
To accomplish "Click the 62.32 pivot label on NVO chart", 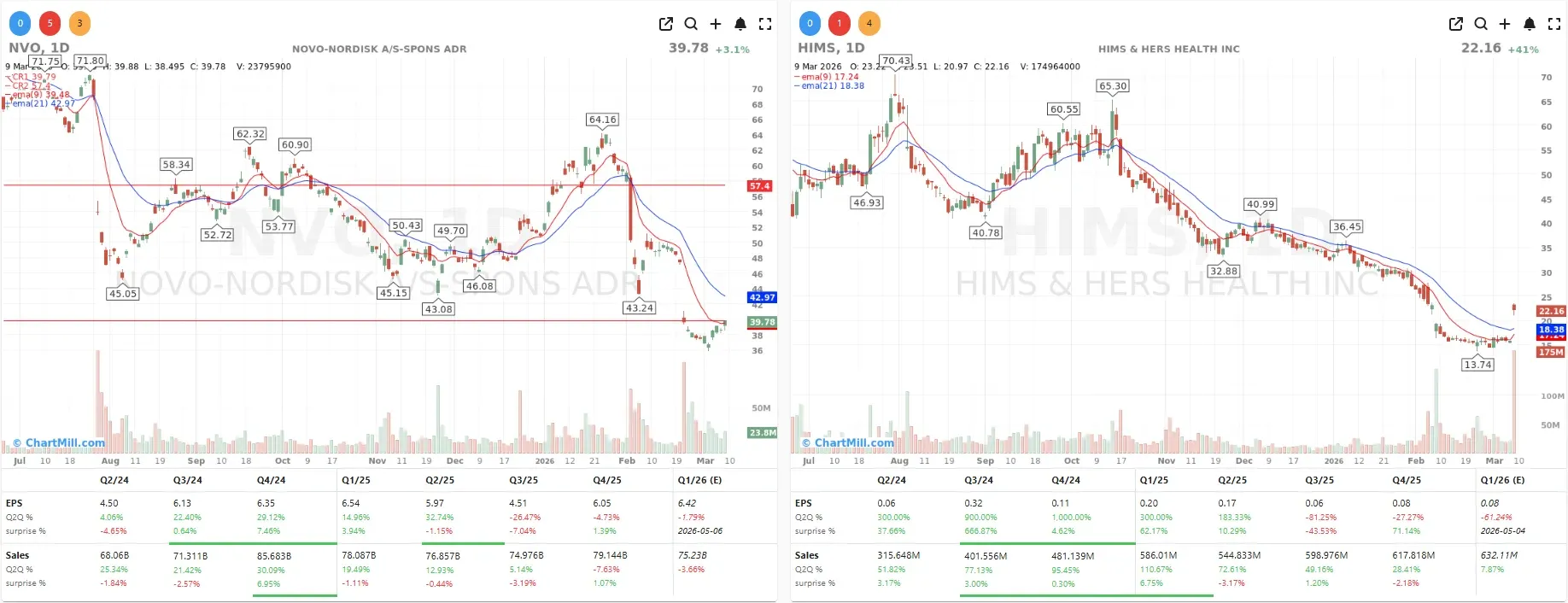I will pyautogui.click(x=250, y=134).
